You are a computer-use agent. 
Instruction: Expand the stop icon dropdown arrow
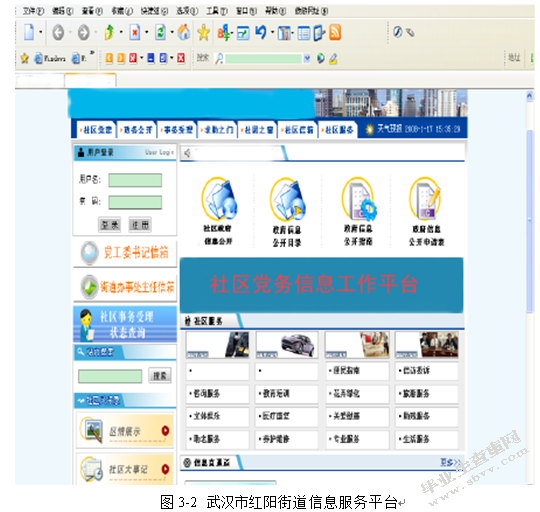pos(147,32)
